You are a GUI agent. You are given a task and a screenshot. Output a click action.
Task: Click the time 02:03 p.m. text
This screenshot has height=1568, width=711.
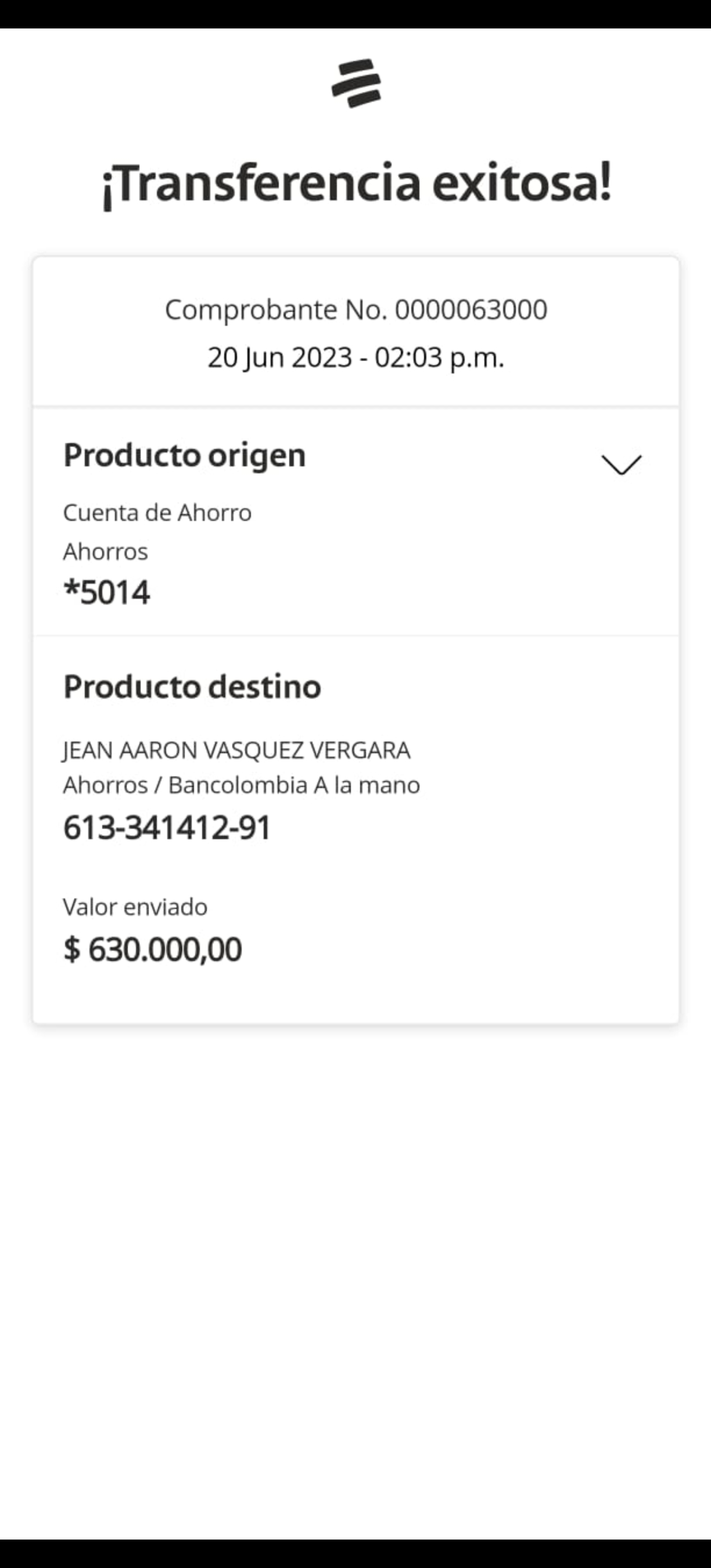(x=439, y=357)
